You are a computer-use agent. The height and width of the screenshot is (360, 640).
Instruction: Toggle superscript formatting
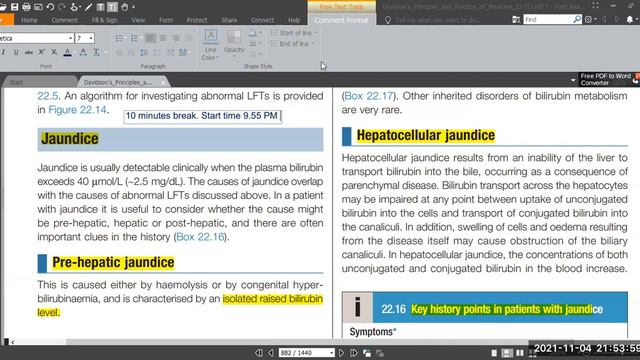41,52
